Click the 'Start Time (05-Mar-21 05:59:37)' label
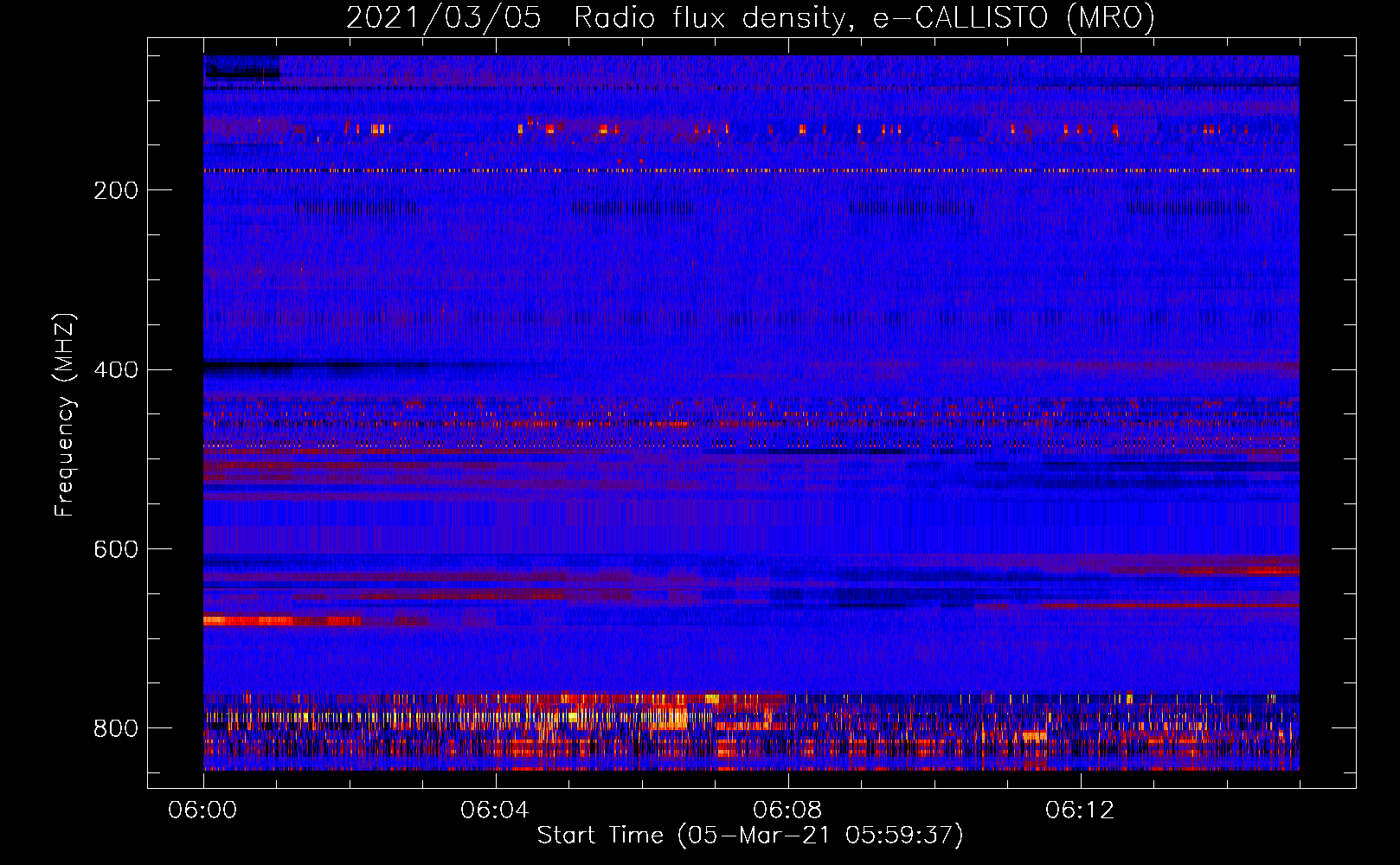The image size is (1400, 865). coord(750,836)
